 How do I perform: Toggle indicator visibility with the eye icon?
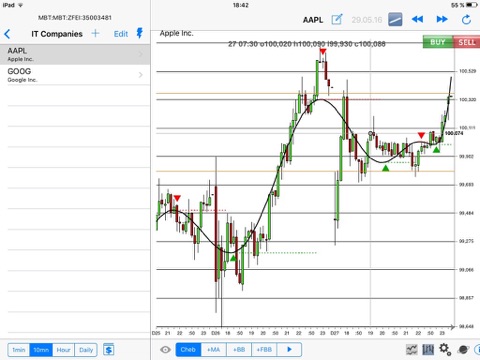[x=165, y=350]
